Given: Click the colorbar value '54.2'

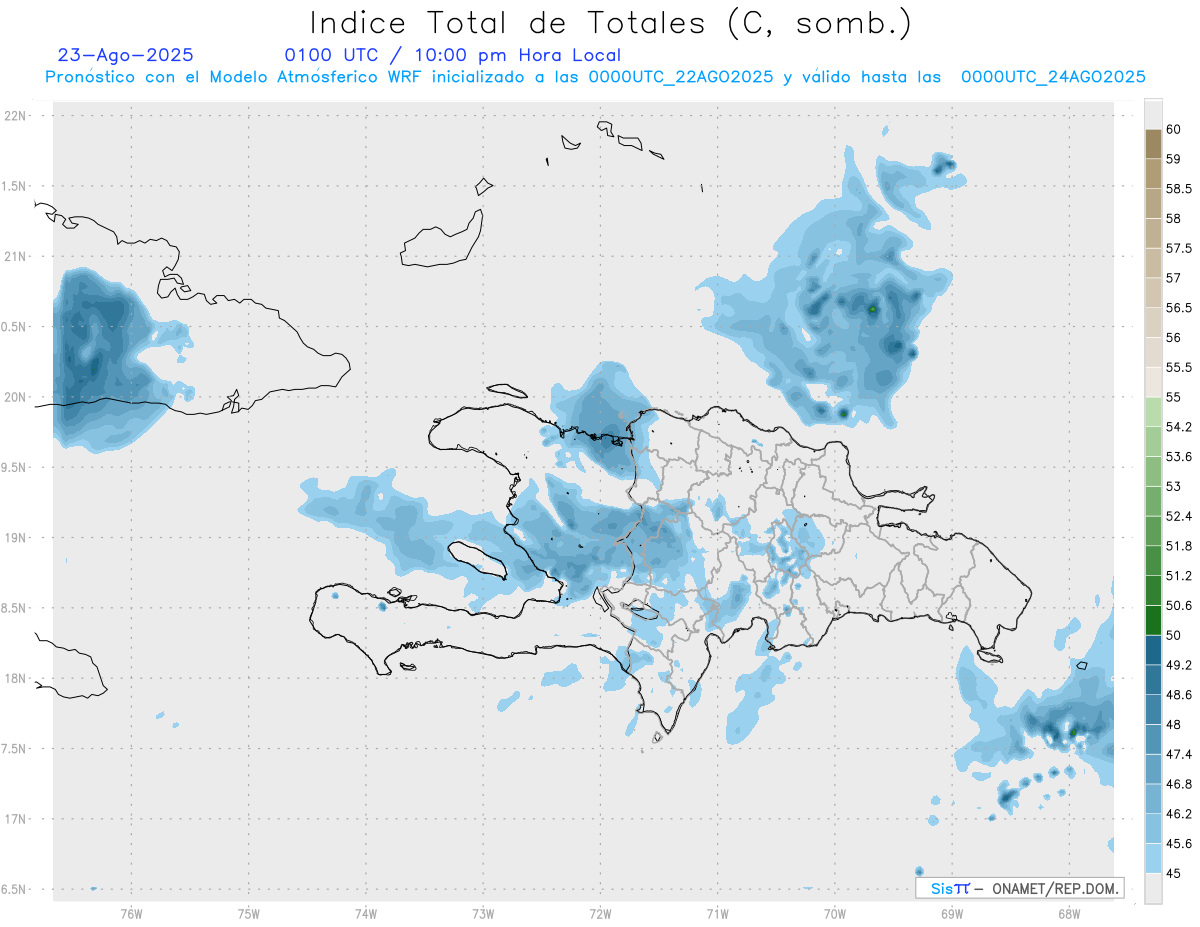Looking at the screenshot, I should click(x=1179, y=427).
